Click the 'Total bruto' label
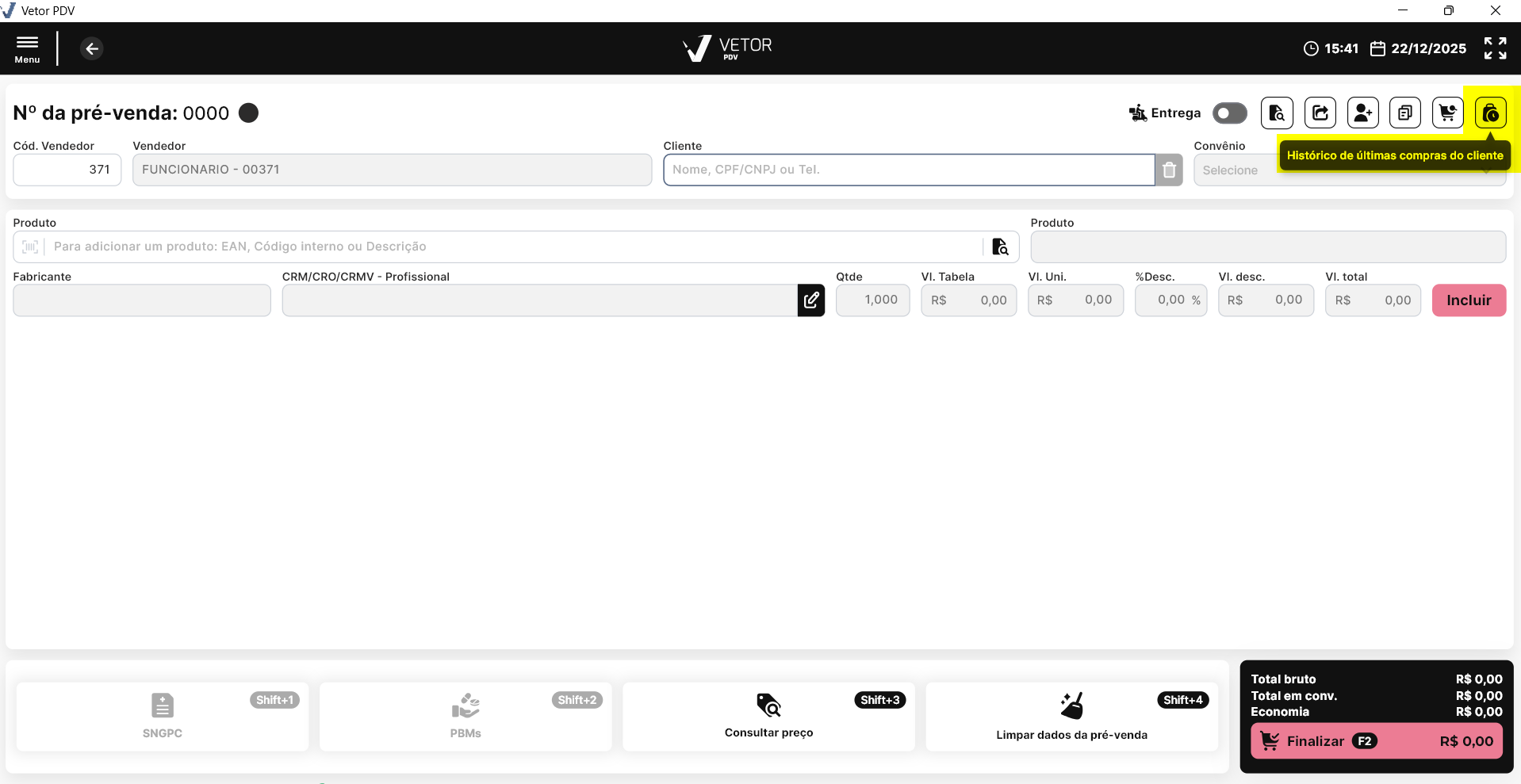The height and width of the screenshot is (784, 1521). pos(1283,679)
